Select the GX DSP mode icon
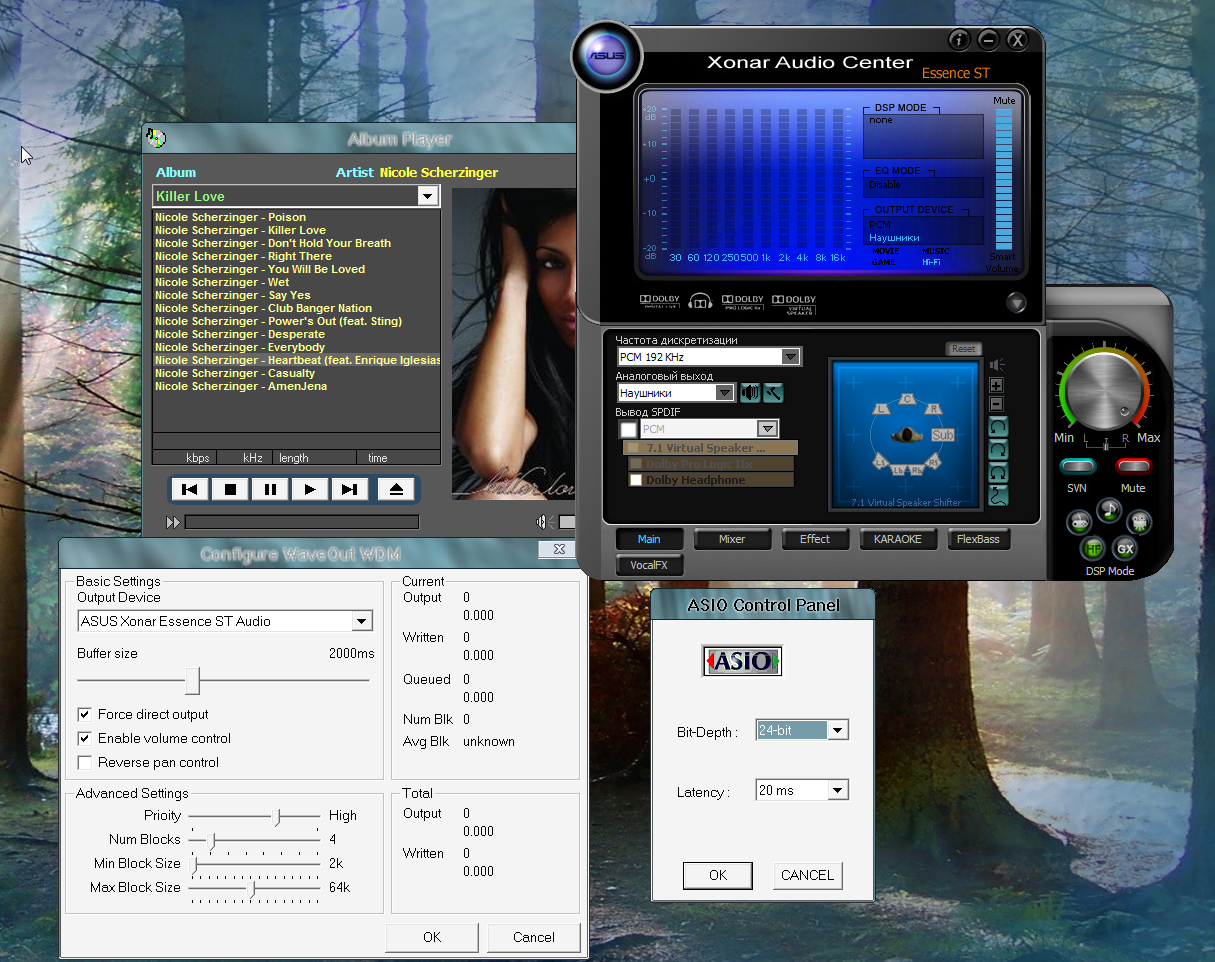 click(x=1125, y=548)
